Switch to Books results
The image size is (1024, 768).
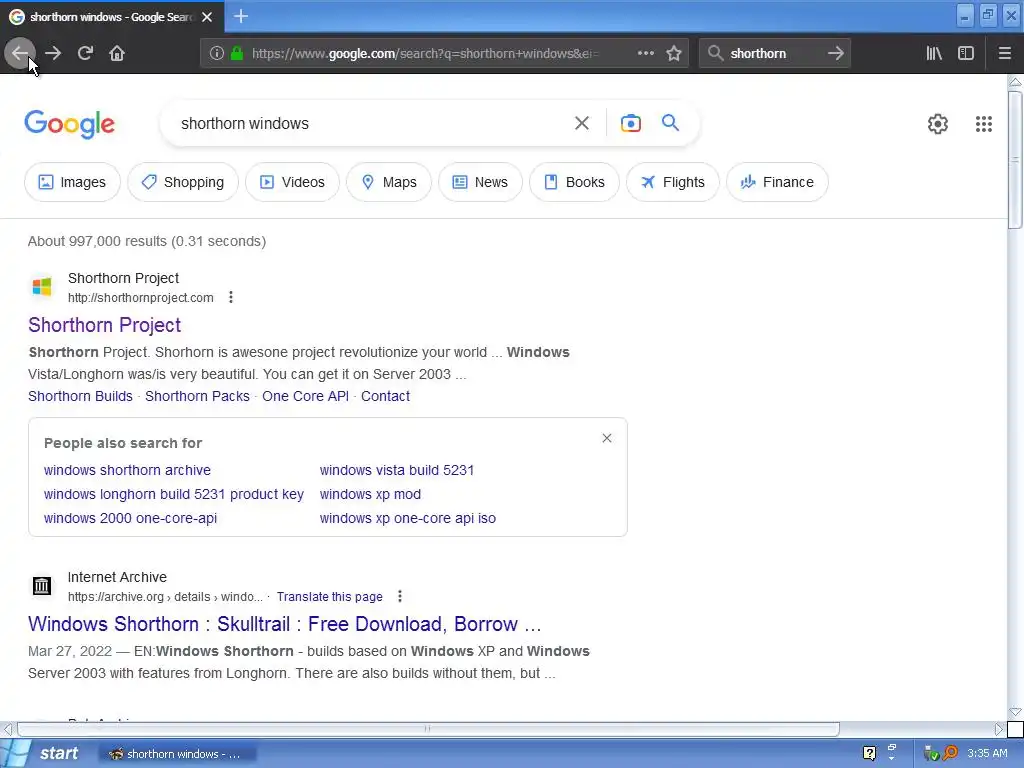(574, 182)
